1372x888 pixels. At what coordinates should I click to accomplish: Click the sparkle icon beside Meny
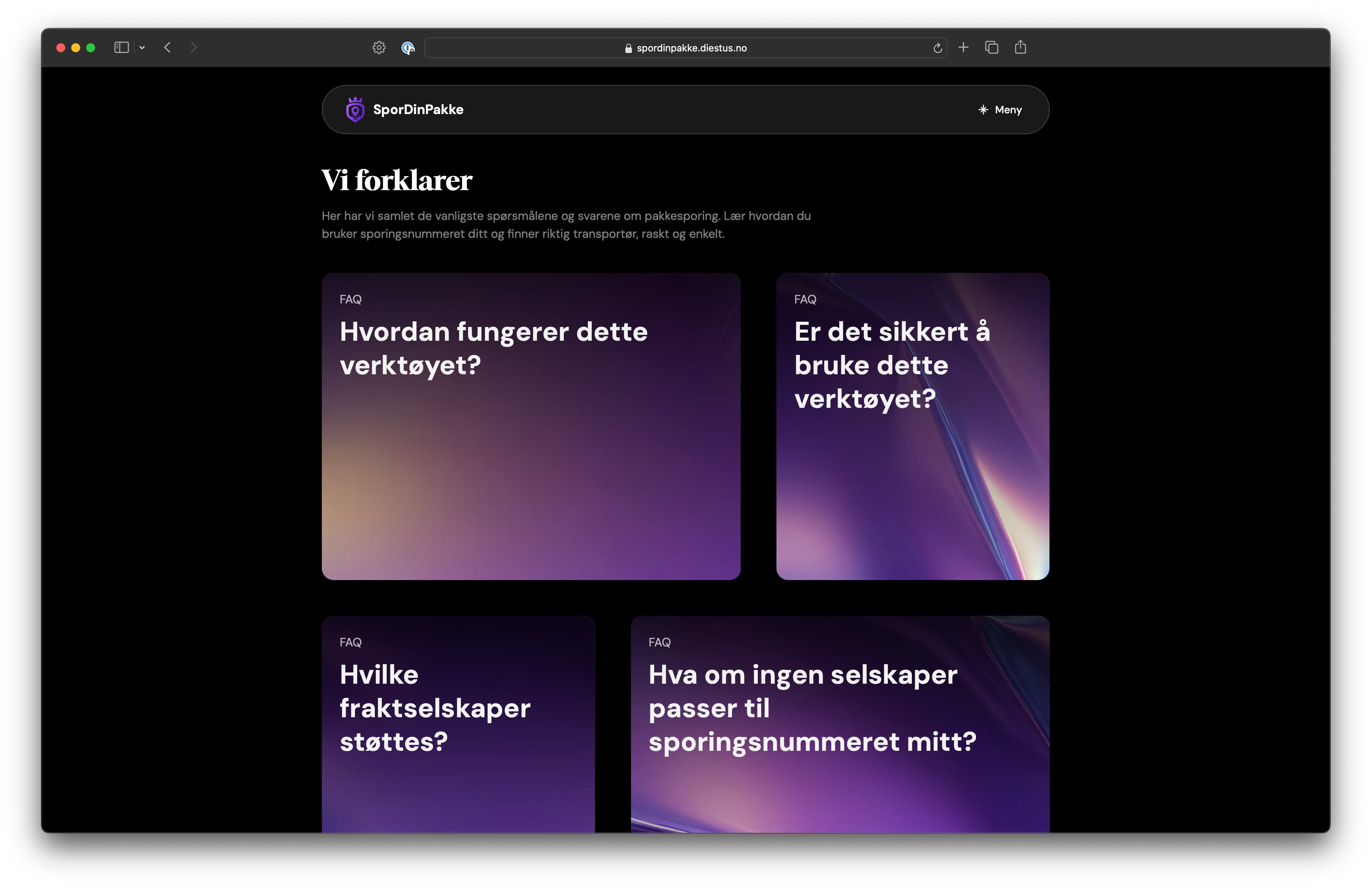pyautogui.click(x=983, y=110)
